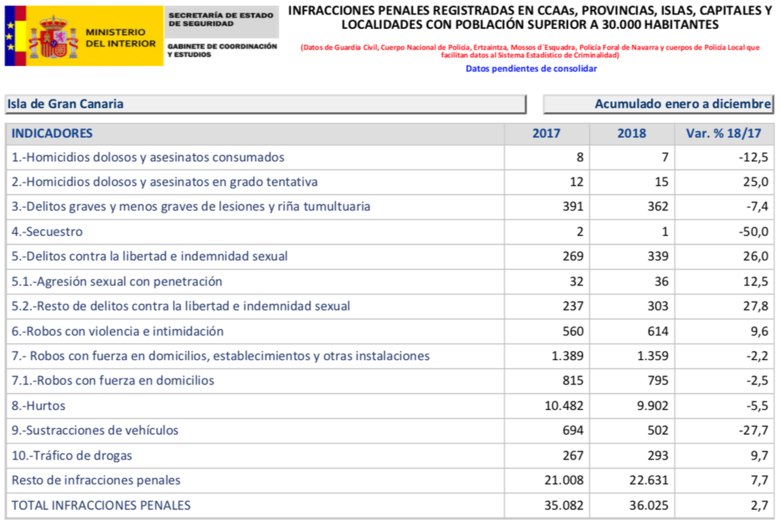This screenshot has height=523, width=780.
Task: Select the 8.-Hurtos row label
Action: tap(40, 405)
